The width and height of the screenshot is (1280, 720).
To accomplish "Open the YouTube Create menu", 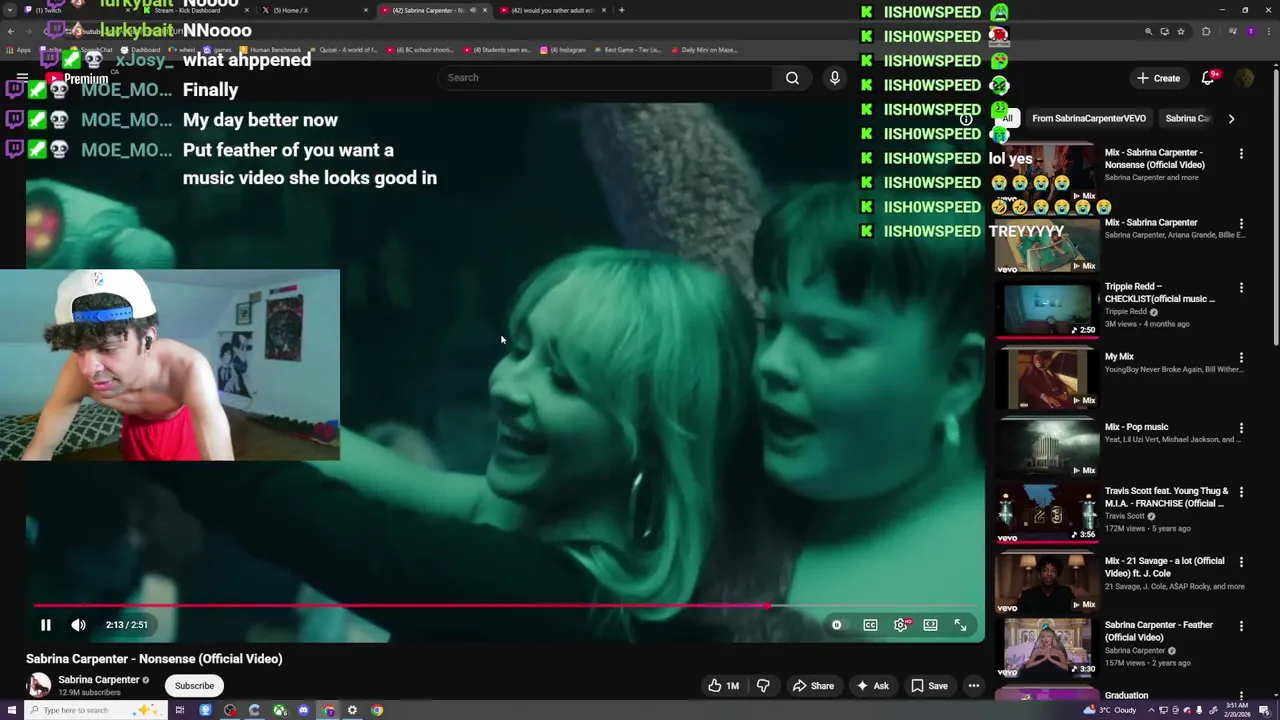I will coord(1158,78).
